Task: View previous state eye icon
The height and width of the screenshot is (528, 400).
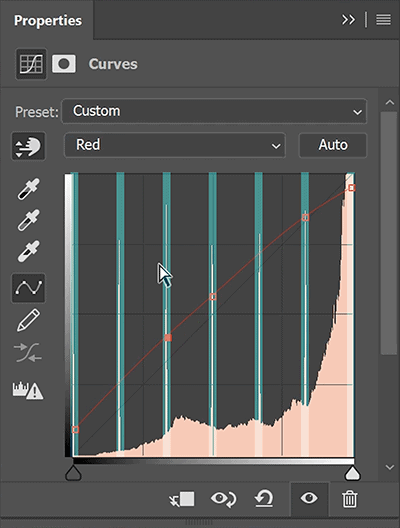Action: 223,499
